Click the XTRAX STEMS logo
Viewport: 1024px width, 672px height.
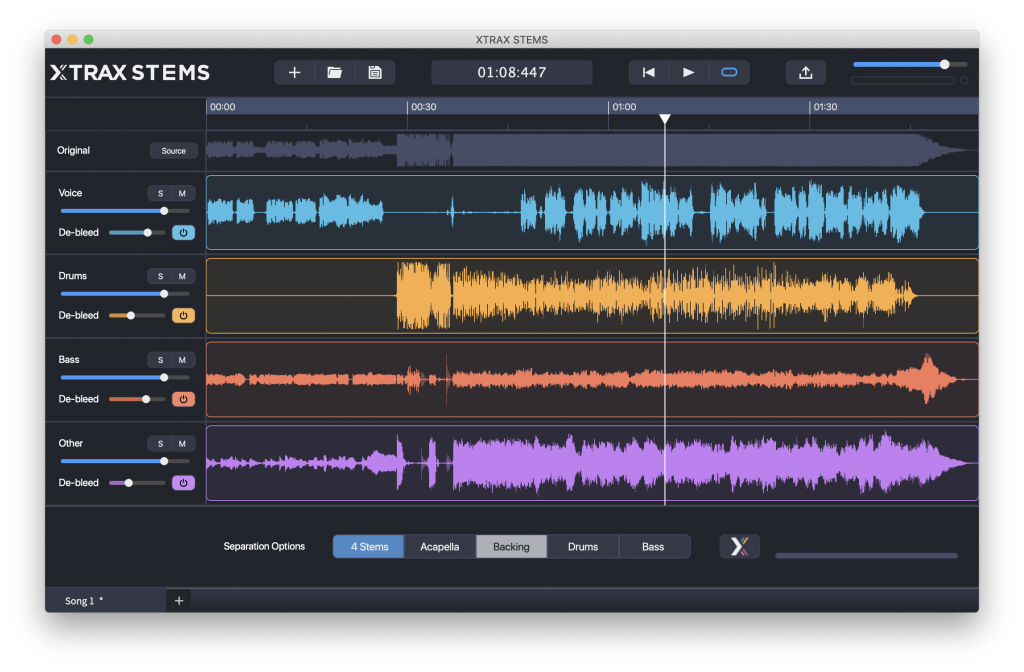tap(130, 72)
